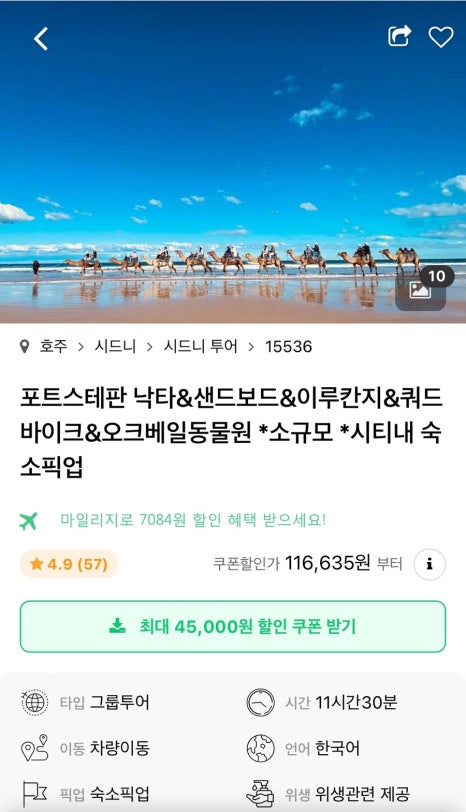The width and height of the screenshot is (466, 812).
Task: Open the camel beach hero photo
Action: coord(233,162)
